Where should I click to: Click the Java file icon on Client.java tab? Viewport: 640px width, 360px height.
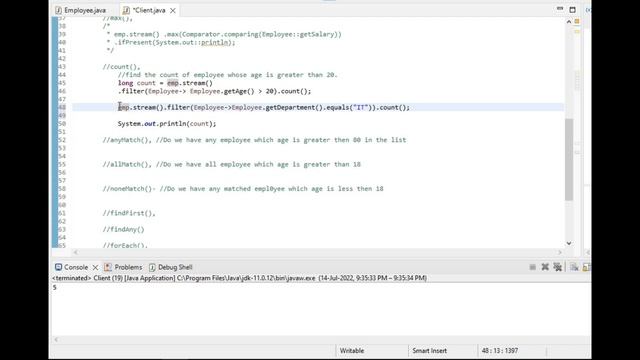pyautogui.click(x=126, y=10)
